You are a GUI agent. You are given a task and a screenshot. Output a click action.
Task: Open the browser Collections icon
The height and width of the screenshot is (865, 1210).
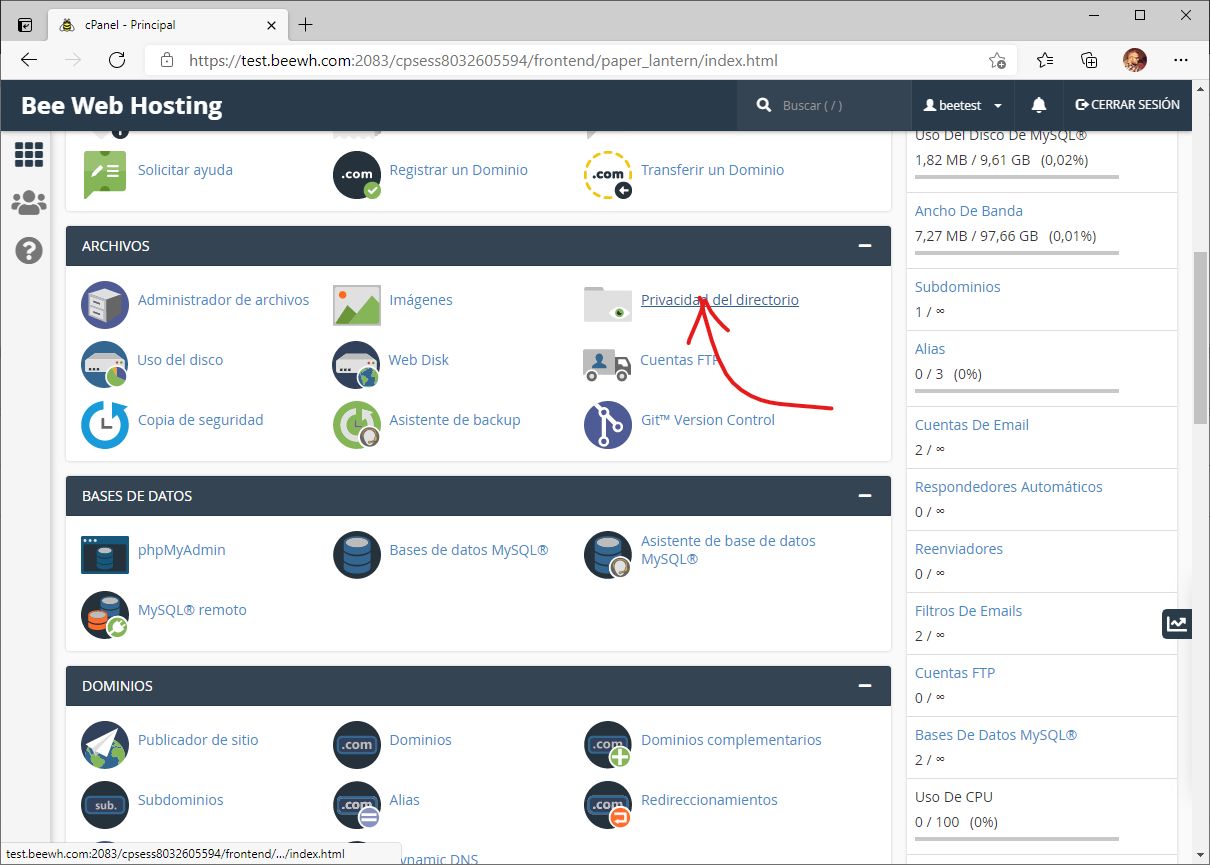[1090, 60]
